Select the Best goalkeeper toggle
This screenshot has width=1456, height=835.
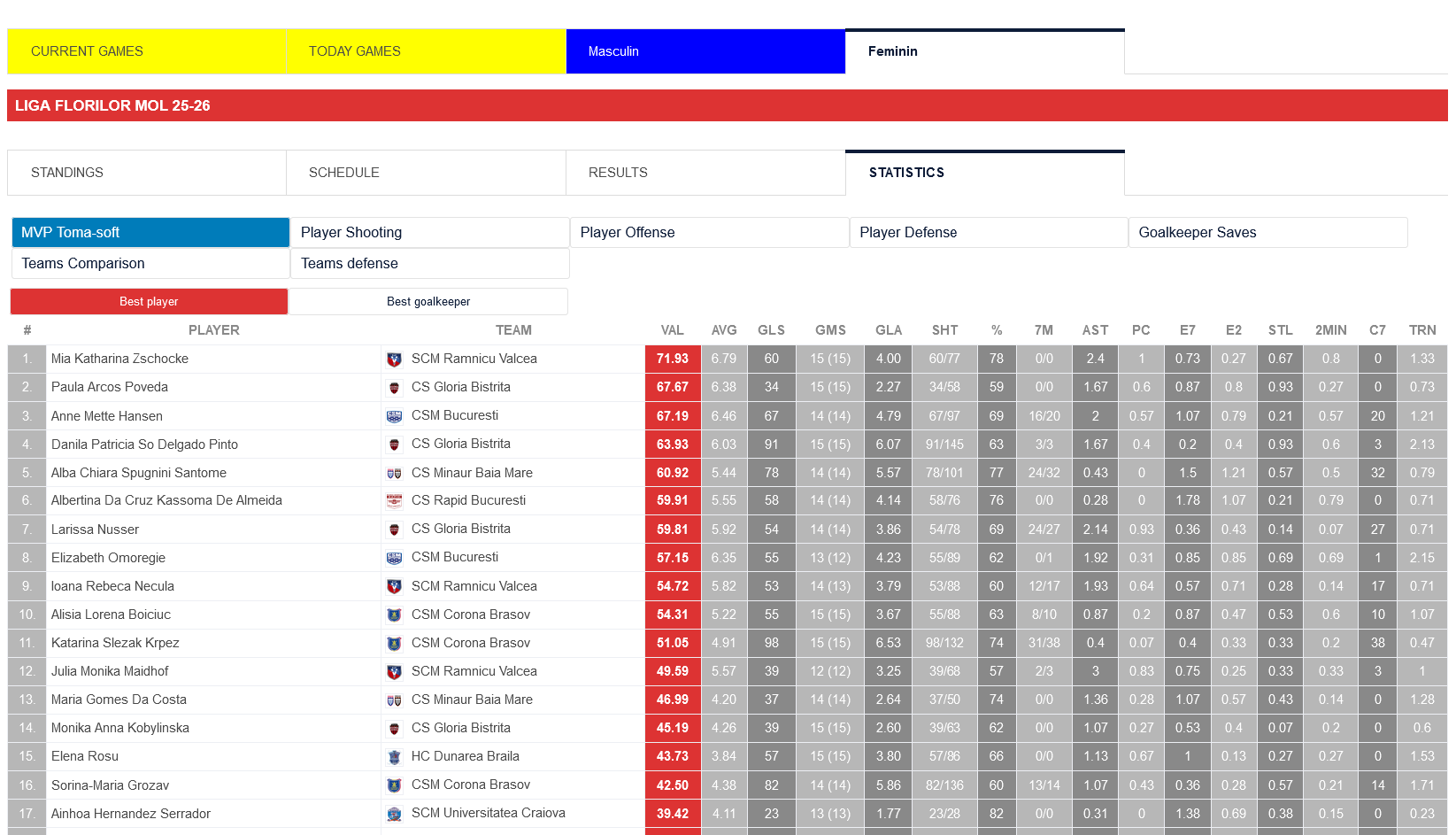[x=428, y=302]
